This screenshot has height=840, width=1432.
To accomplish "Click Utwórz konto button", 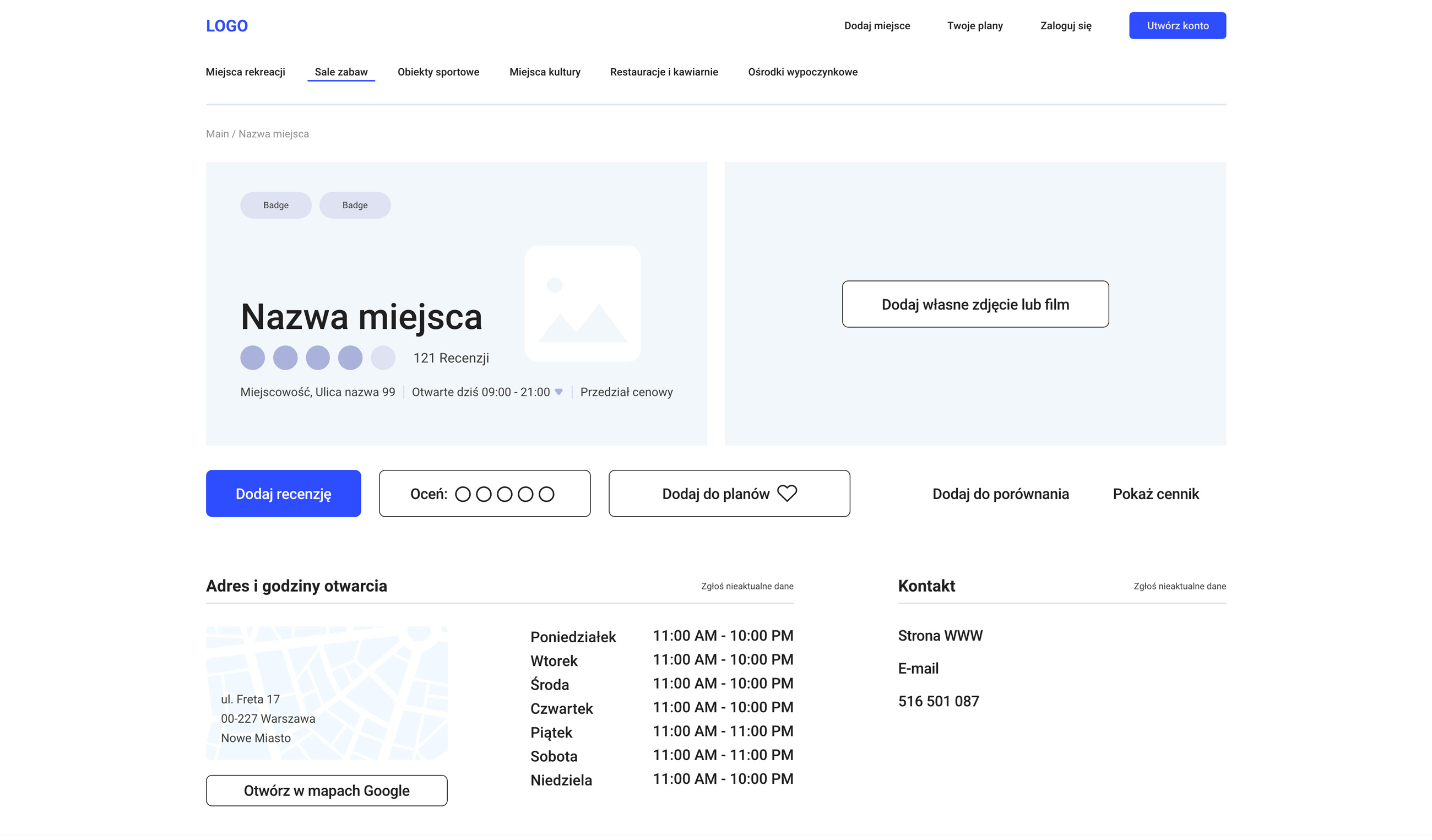I will (1177, 25).
